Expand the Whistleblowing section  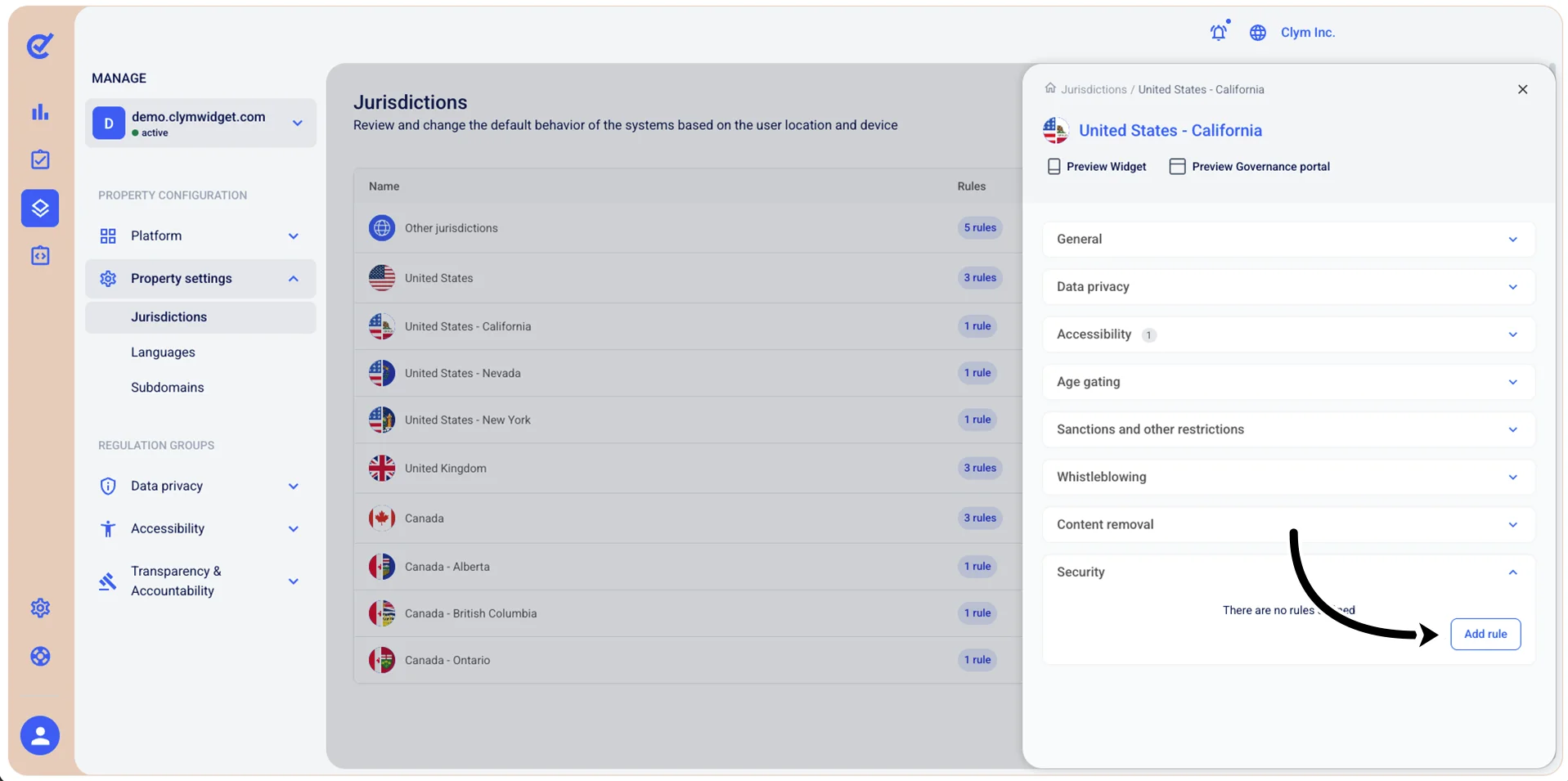(x=1288, y=477)
